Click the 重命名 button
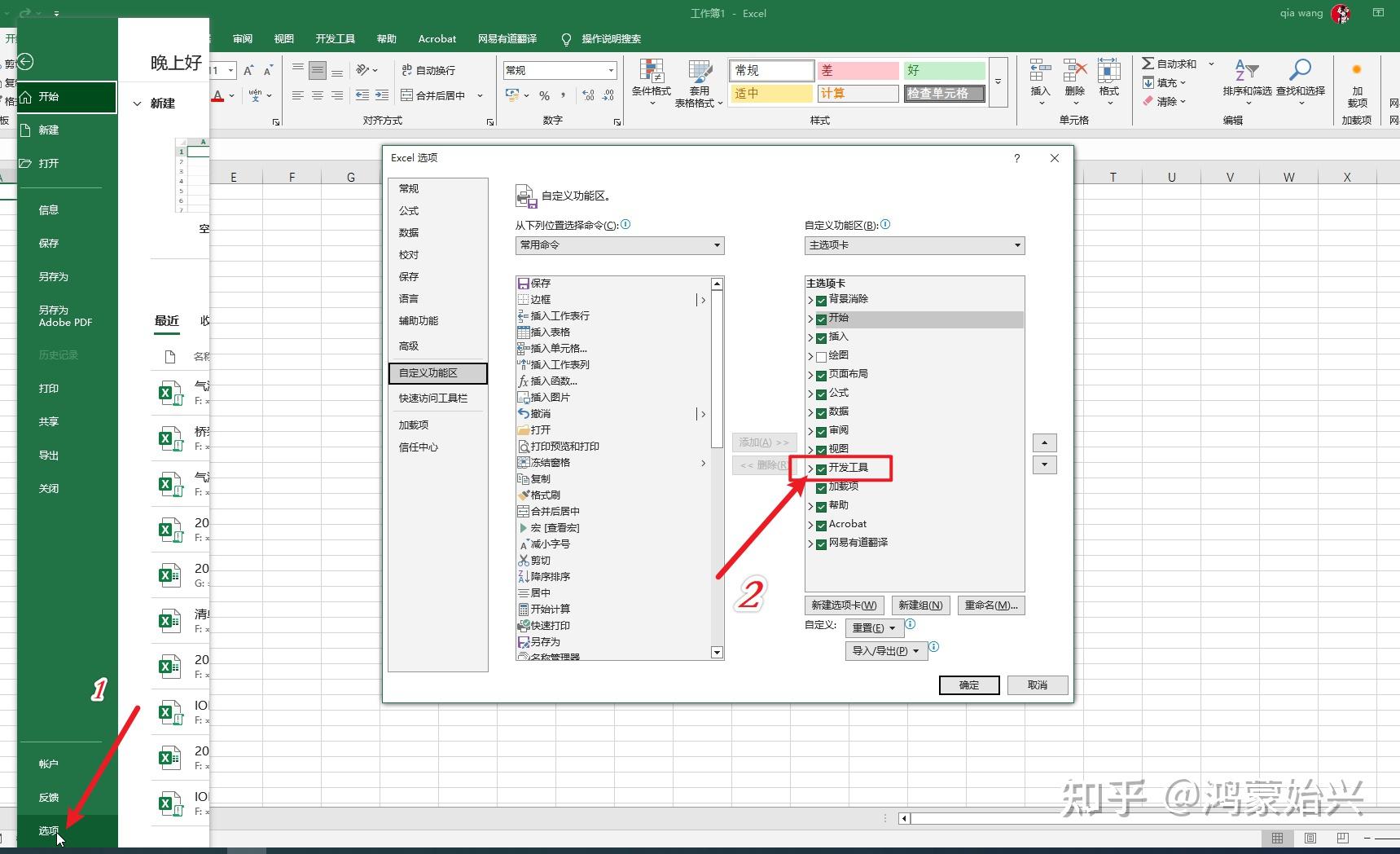The height and width of the screenshot is (854, 1400). click(x=991, y=605)
